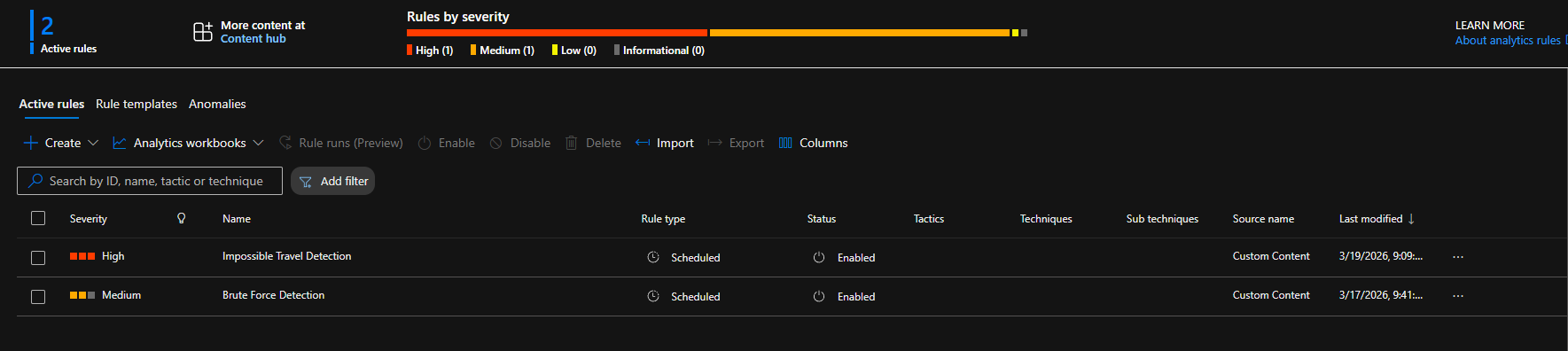Click the Tactics column header
Image resolution: width=1568 pixels, height=351 pixels.
pos(929,218)
